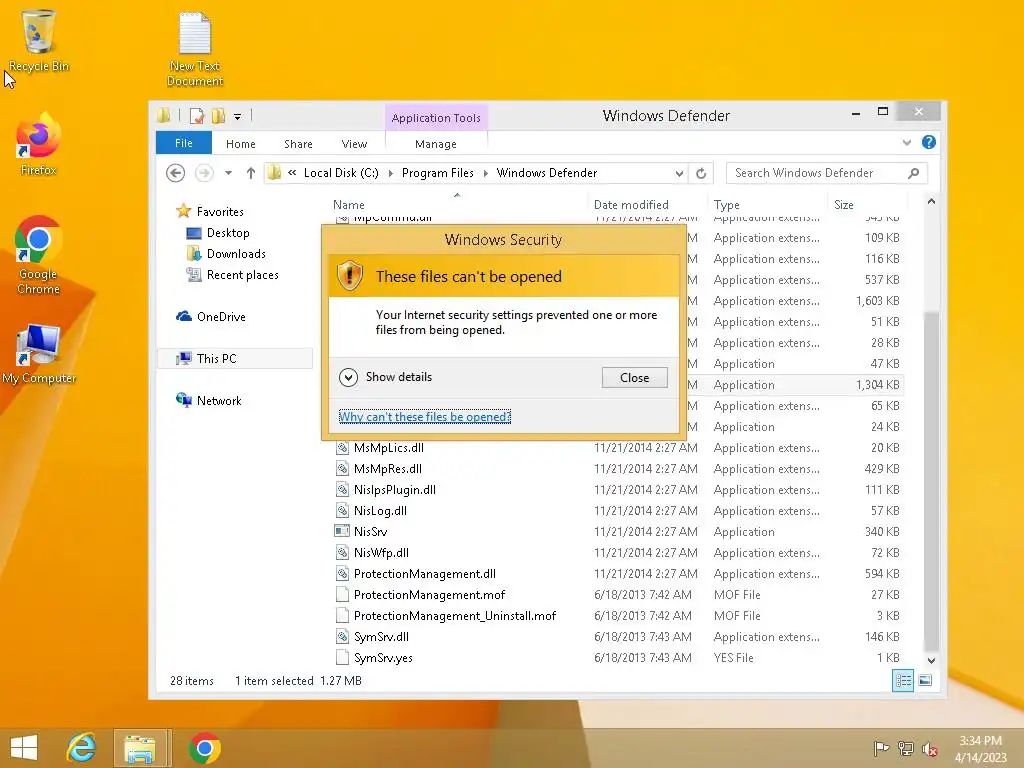The width and height of the screenshot is (1024, 768).
Task: Click the NisSrv application file icon
Action: point(342,531)
